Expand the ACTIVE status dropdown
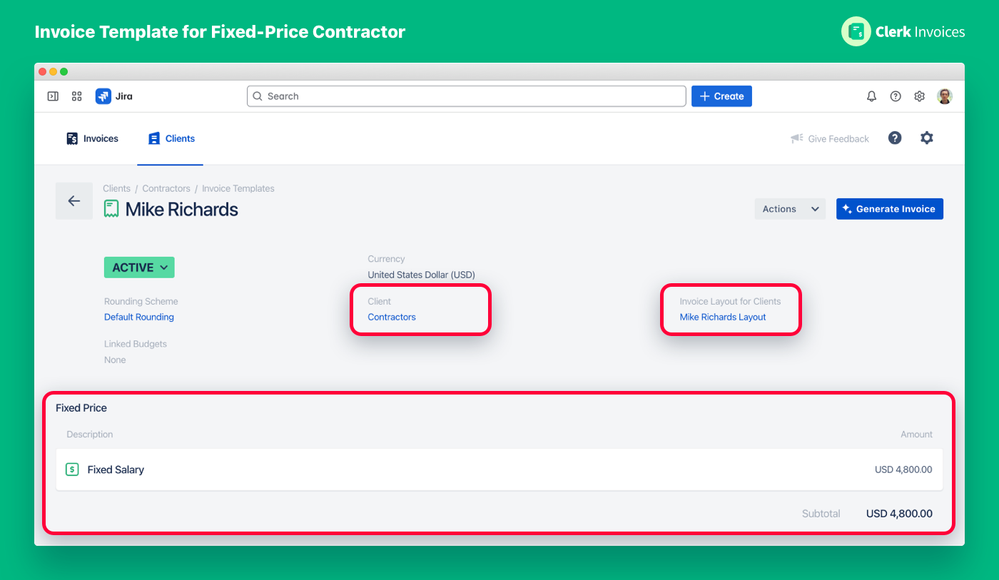999x580 pixels. click(x=139, y=267)
